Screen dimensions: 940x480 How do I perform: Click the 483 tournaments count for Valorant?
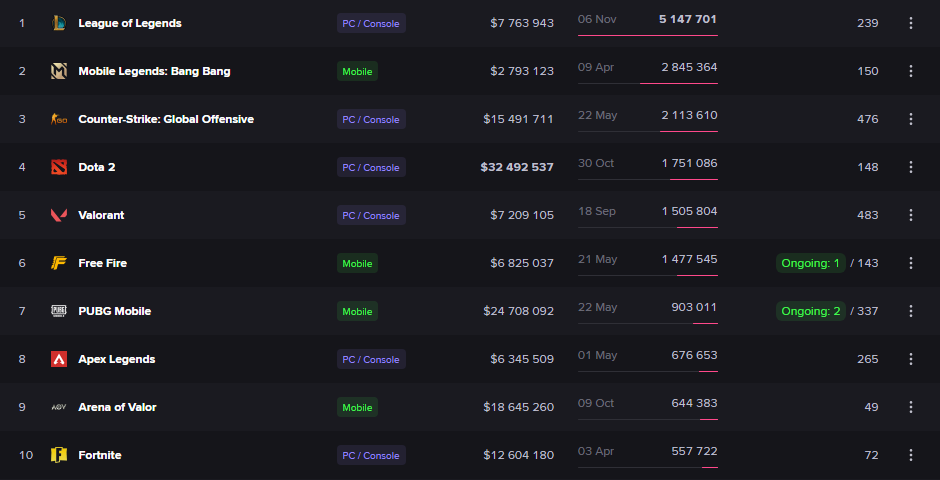[x=868, y=215]
